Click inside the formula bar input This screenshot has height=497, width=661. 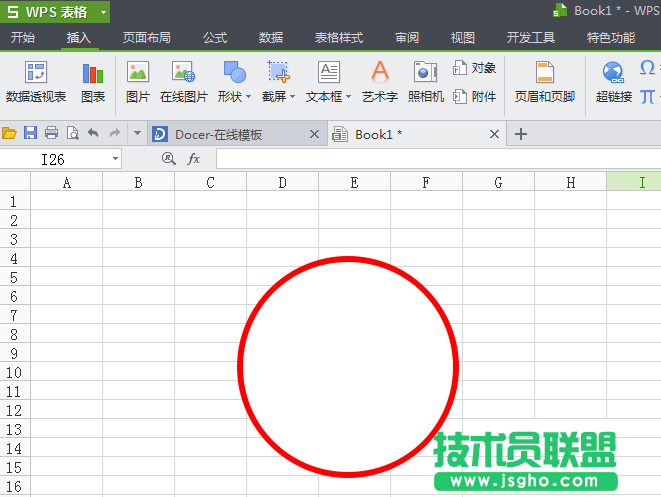pyautogui.click(x=438, y=159)
